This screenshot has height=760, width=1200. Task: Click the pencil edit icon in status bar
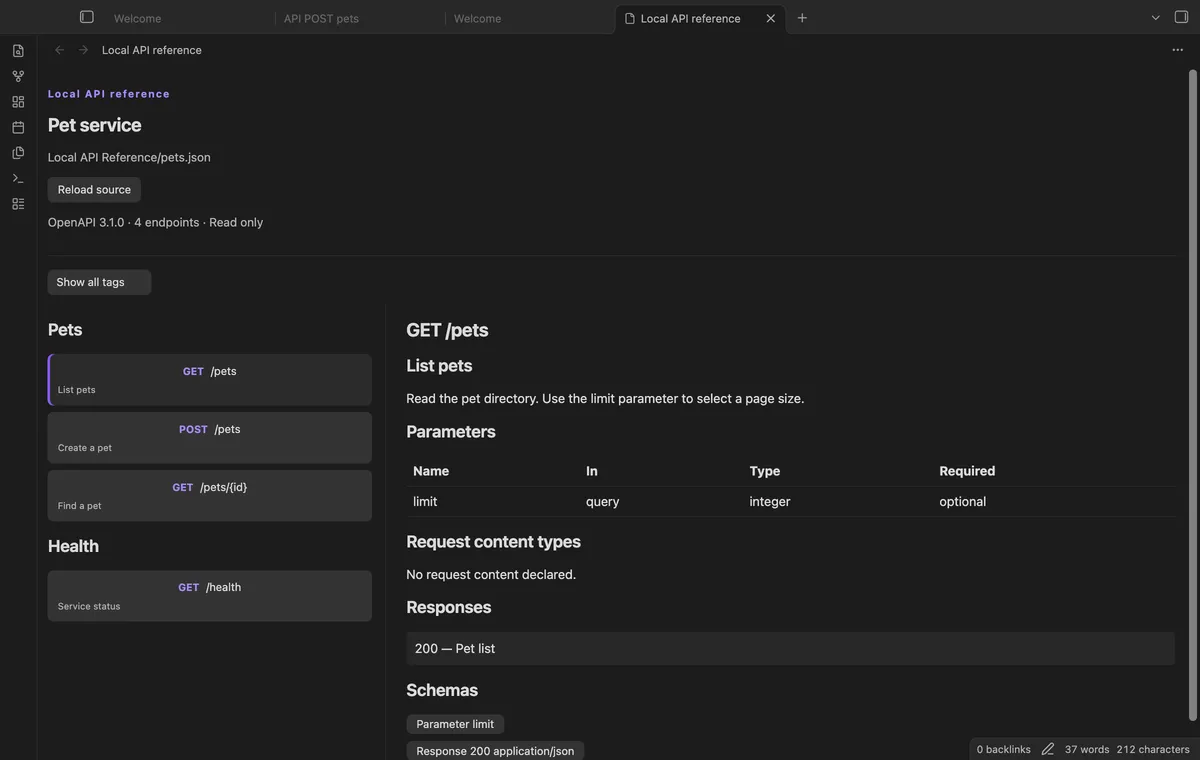pos(1048,749)
